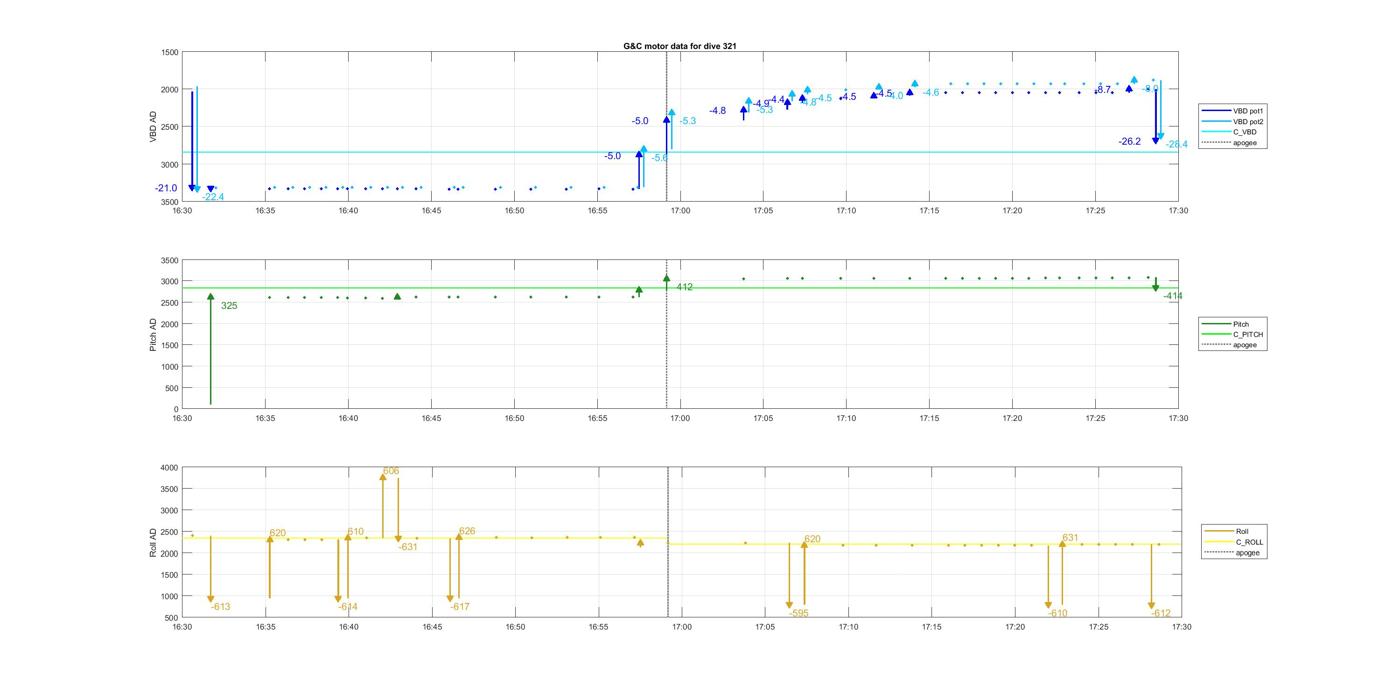The height and width of the screenshot is (693, 1400).
Task: Click the "-4.6" value label in VBD plot
Action: (930, 93)
